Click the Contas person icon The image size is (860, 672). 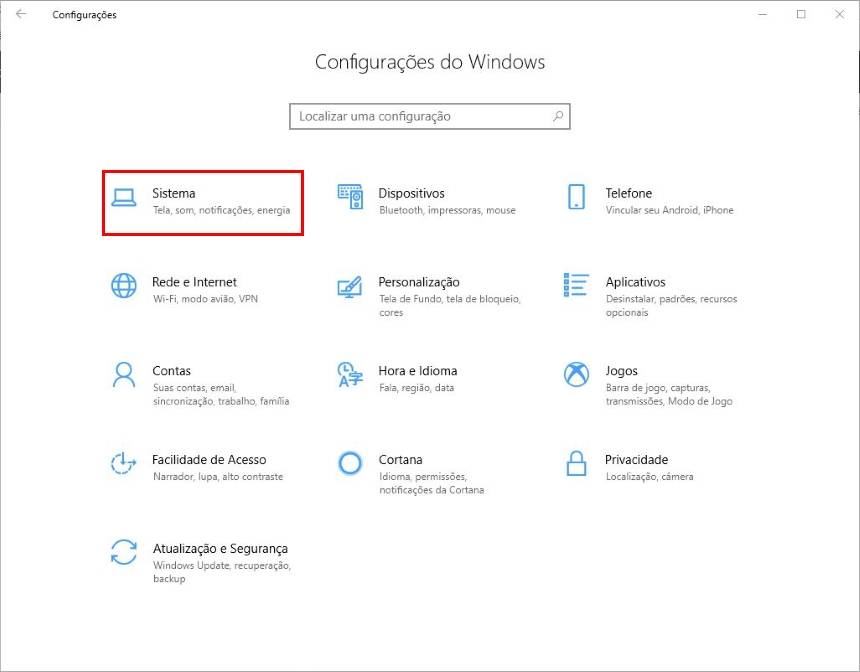coord(124,374)
